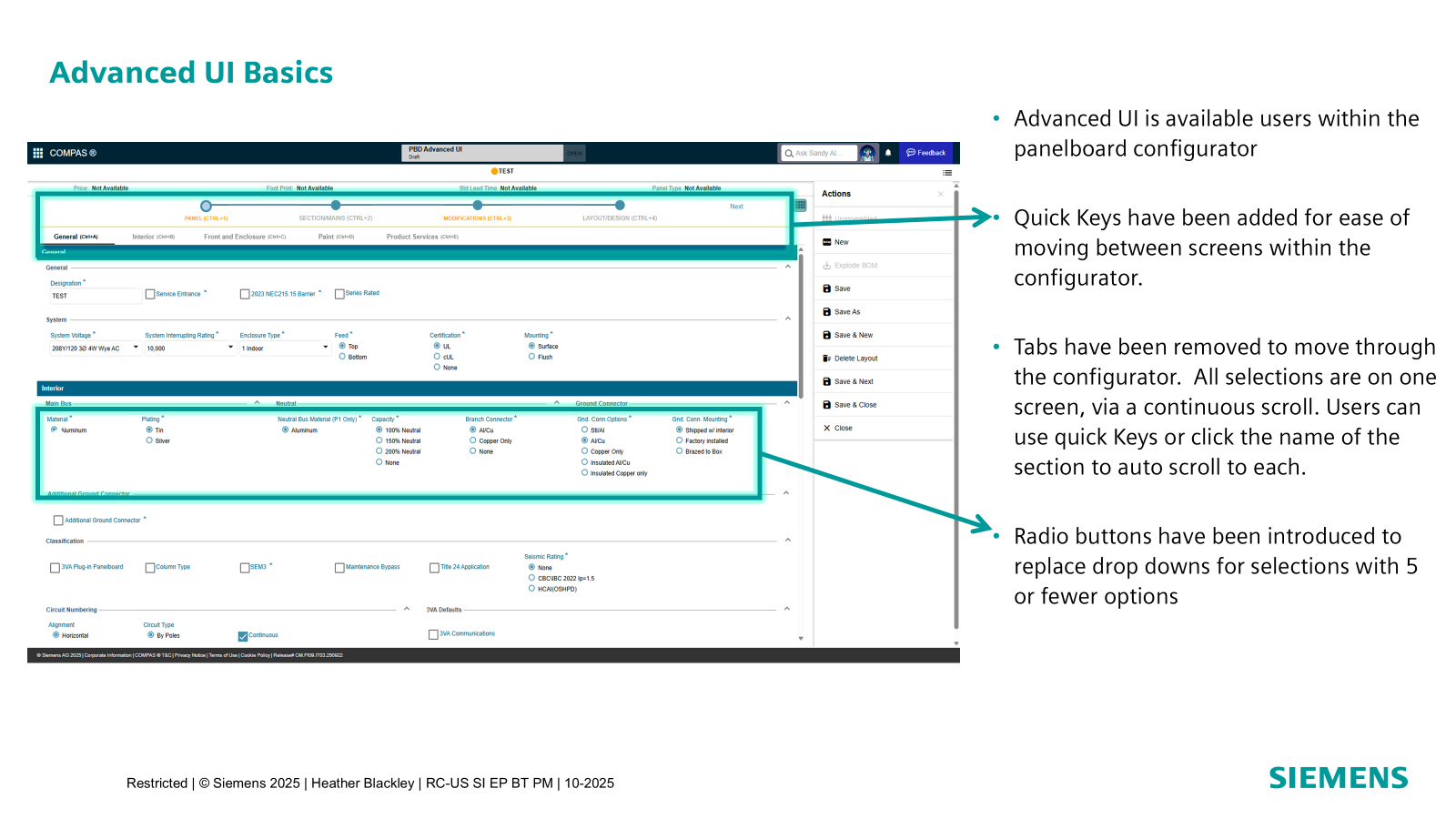Image resolution: width=1456 pixels, height=819 pixels.
Task: Click the New action icon
Action: point(826,242)
